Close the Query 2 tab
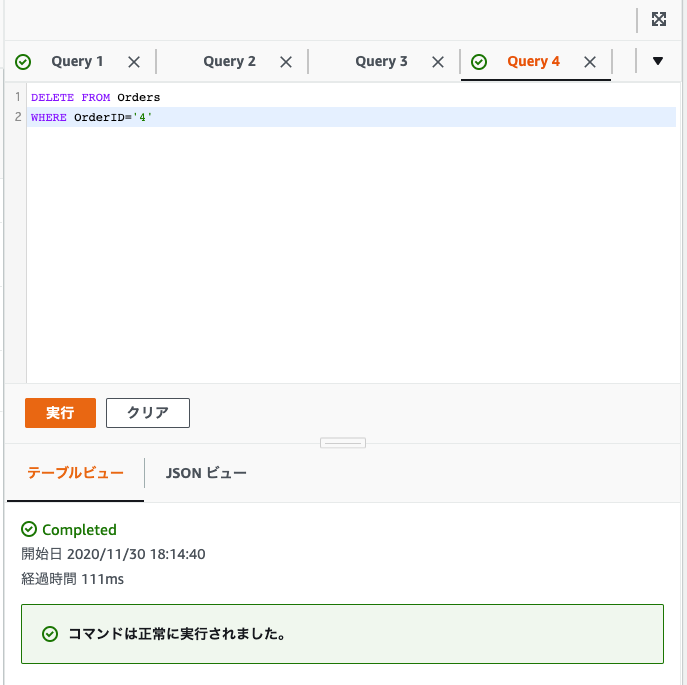 pos(286,62)
